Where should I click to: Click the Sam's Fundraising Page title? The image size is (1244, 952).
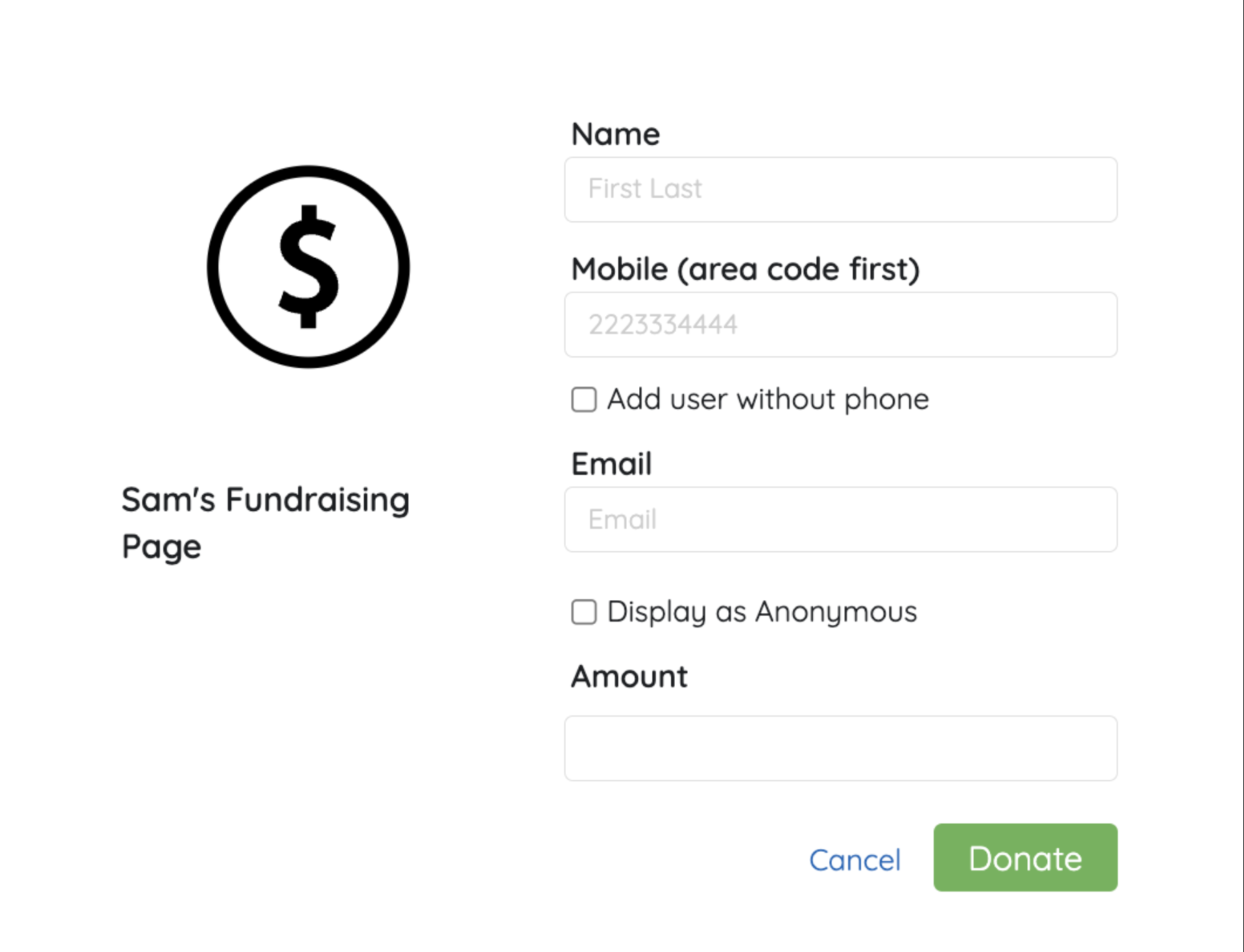tap(265, 522)
